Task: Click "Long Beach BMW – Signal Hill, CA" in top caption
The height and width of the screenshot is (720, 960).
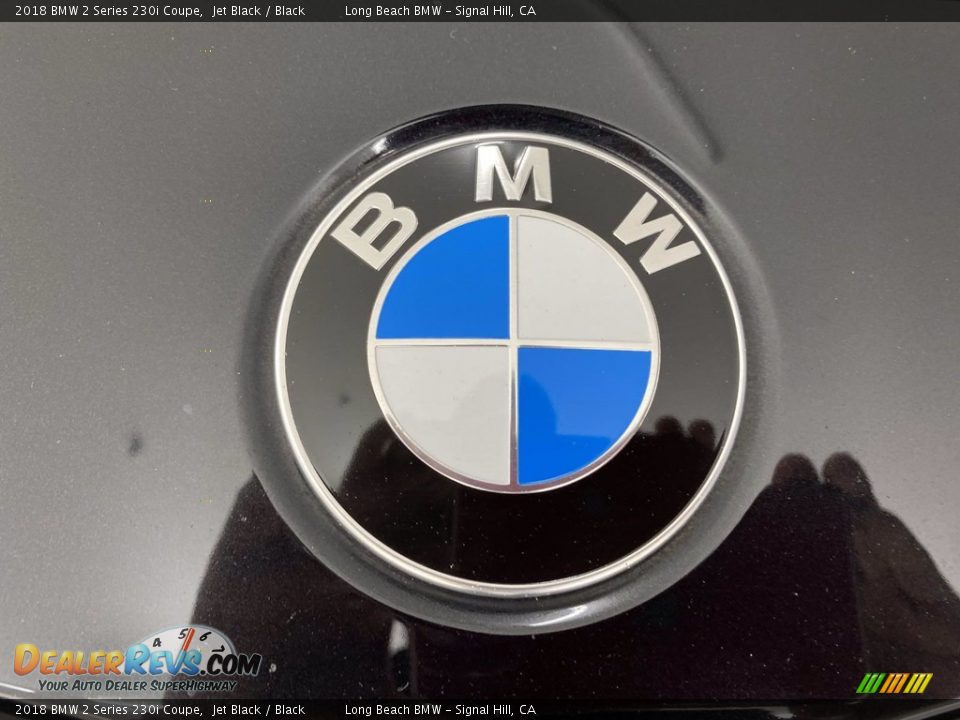Action: 440,10
